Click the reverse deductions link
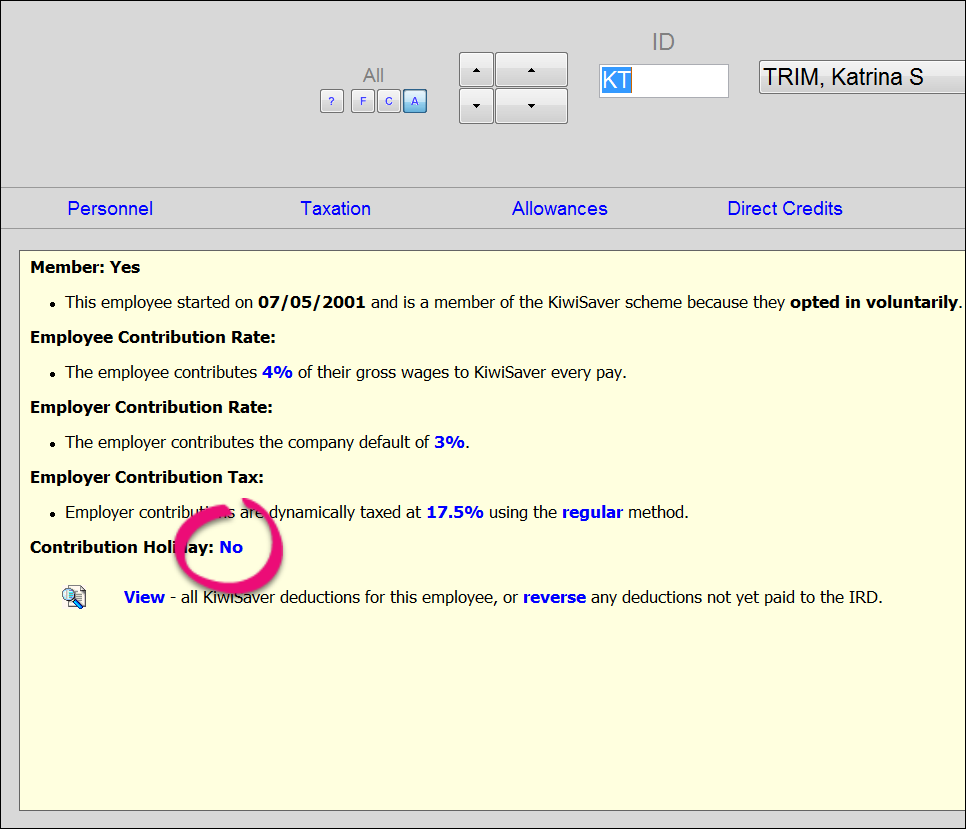This screenshot has width=966, height=829. click(x=554, y=597)
